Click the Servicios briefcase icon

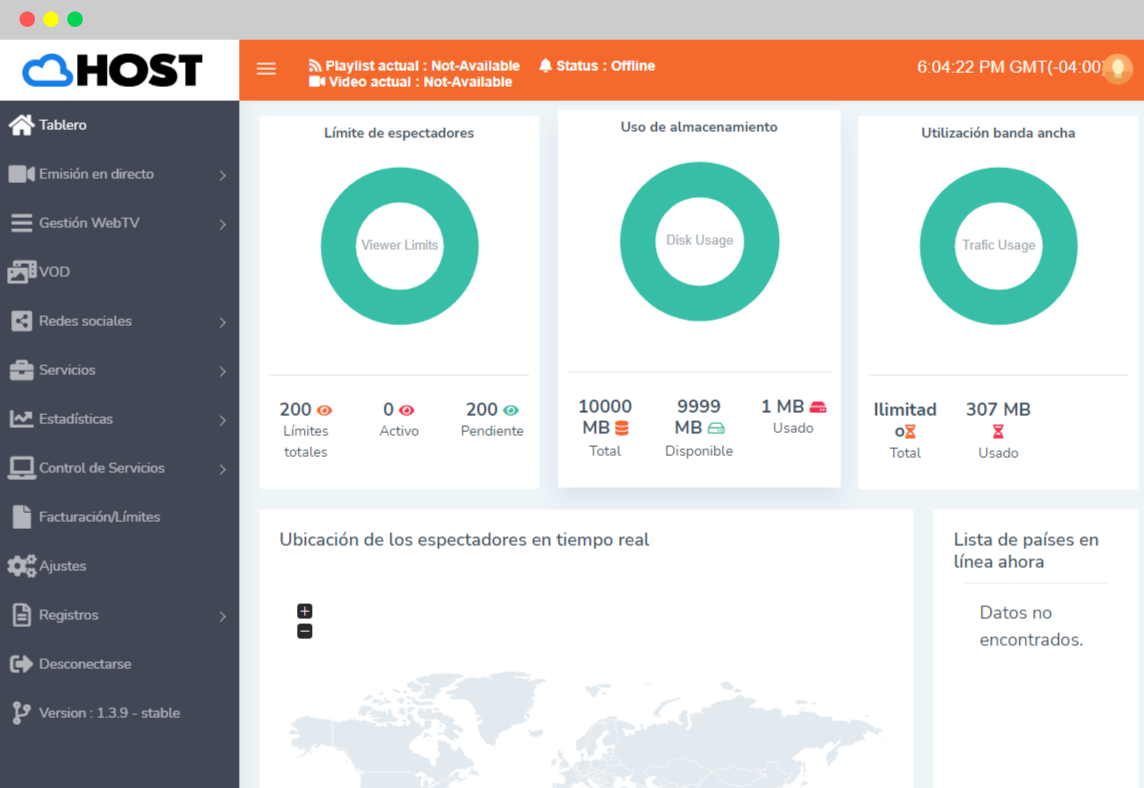click(x=21, y=370)
